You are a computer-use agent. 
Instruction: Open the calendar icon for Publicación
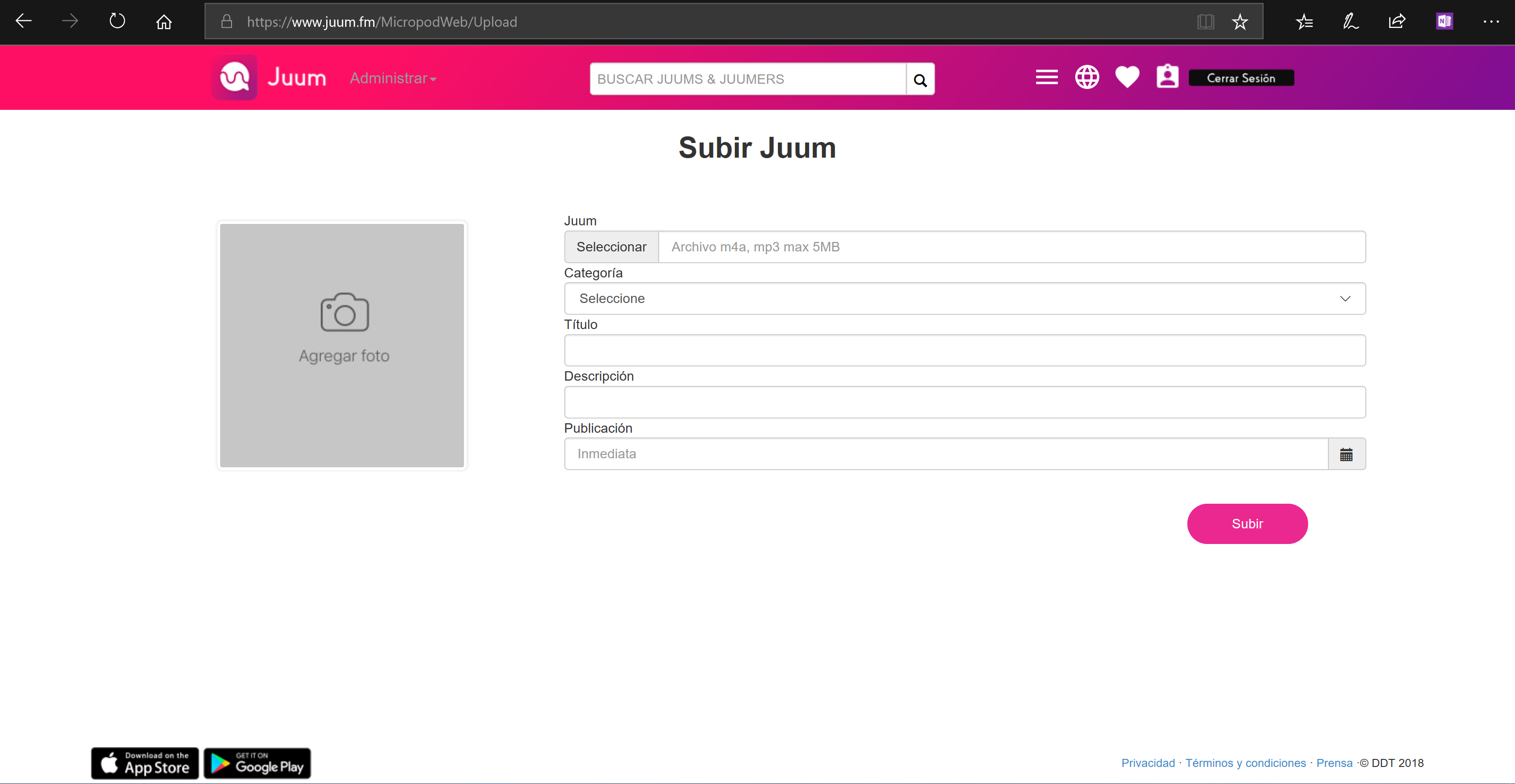click(1347, 454)
